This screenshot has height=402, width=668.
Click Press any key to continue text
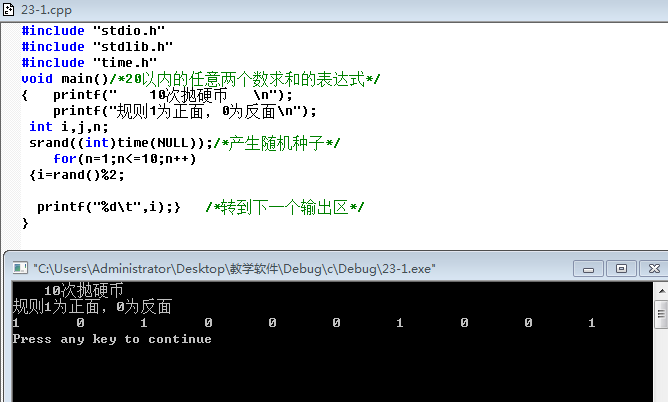pyautogui.click(x=112, y=339)
